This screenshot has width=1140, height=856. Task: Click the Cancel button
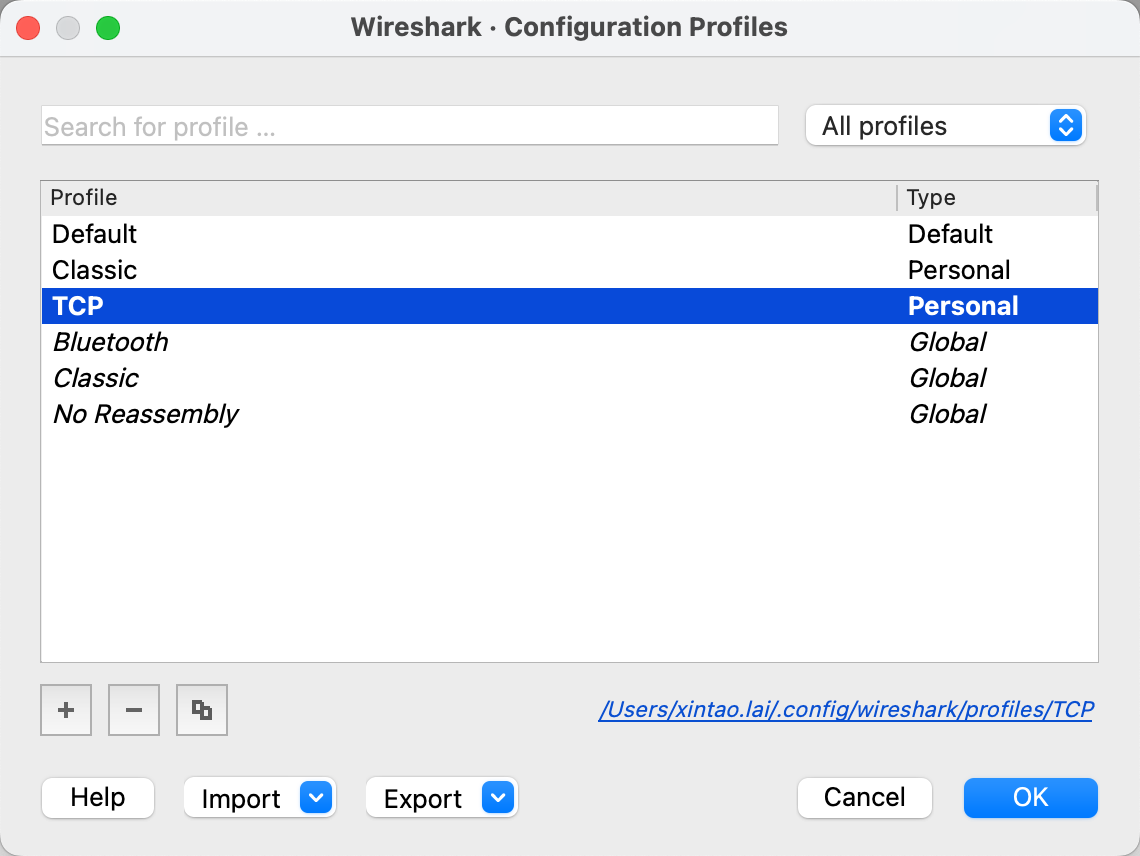click(864, 798)
